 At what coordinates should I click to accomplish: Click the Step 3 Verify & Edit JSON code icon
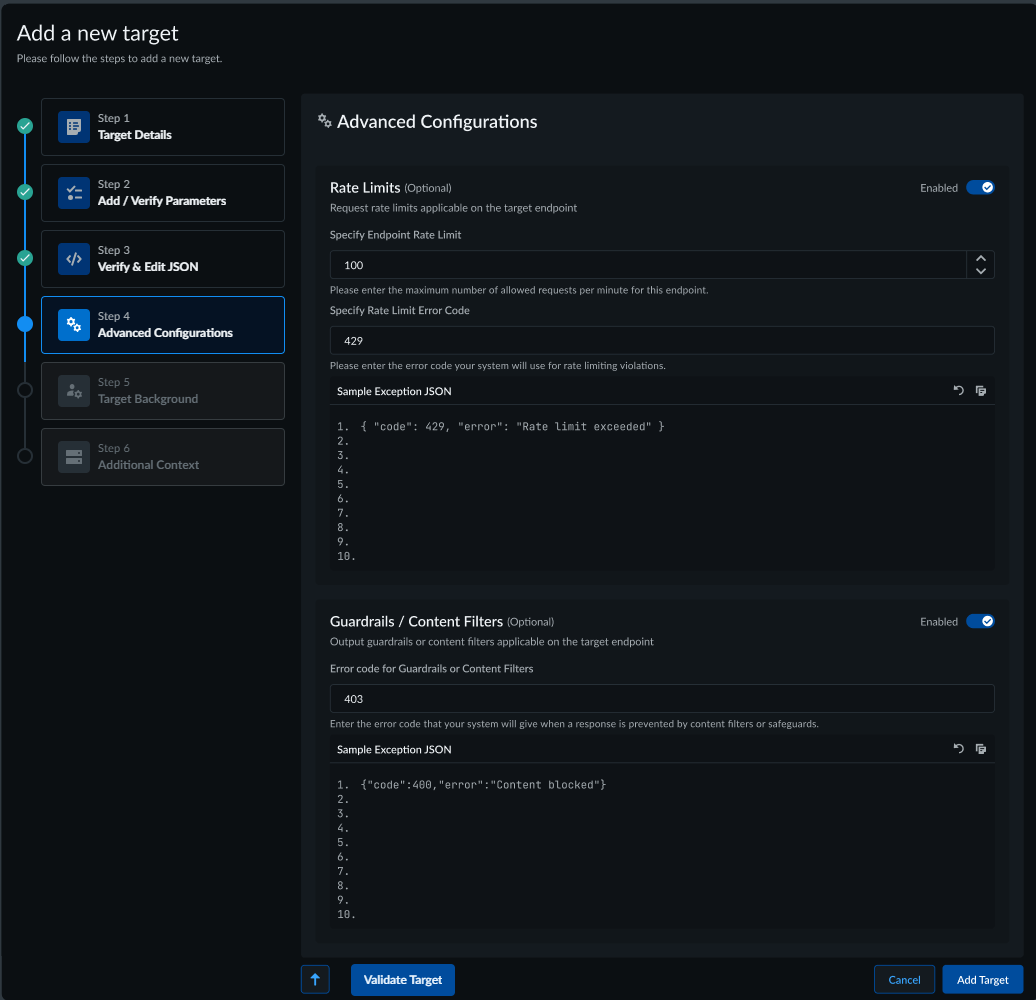click(74, 259)
